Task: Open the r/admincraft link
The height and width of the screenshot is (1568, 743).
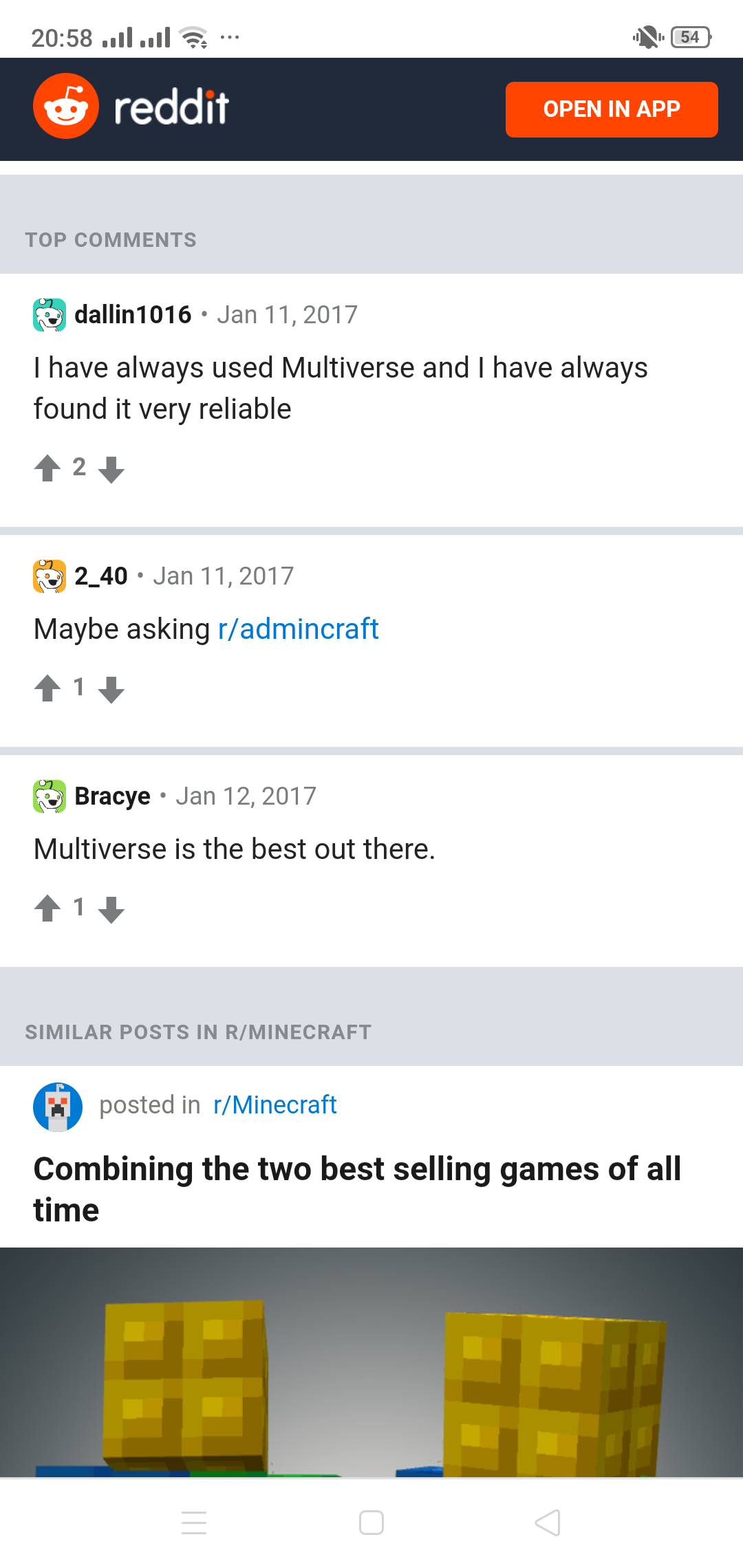Action: 299,628
